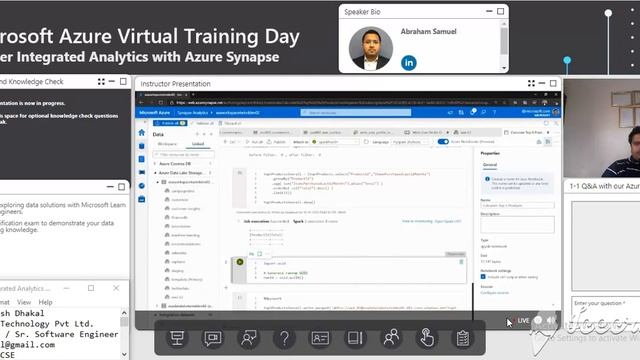Open the Develop hub document icon

coord(142,159)
